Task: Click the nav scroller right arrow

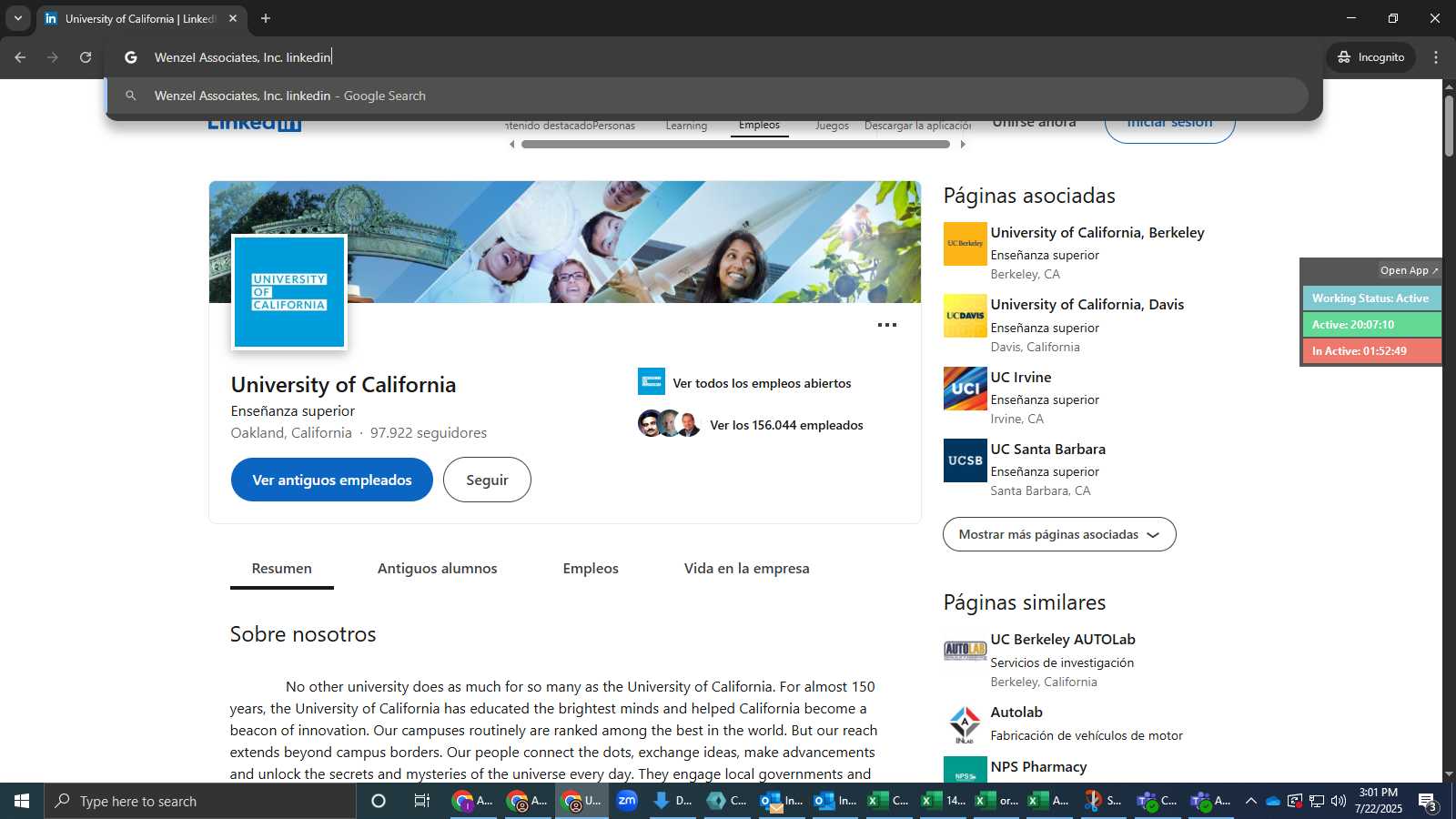Action: (x=963, y=144)
